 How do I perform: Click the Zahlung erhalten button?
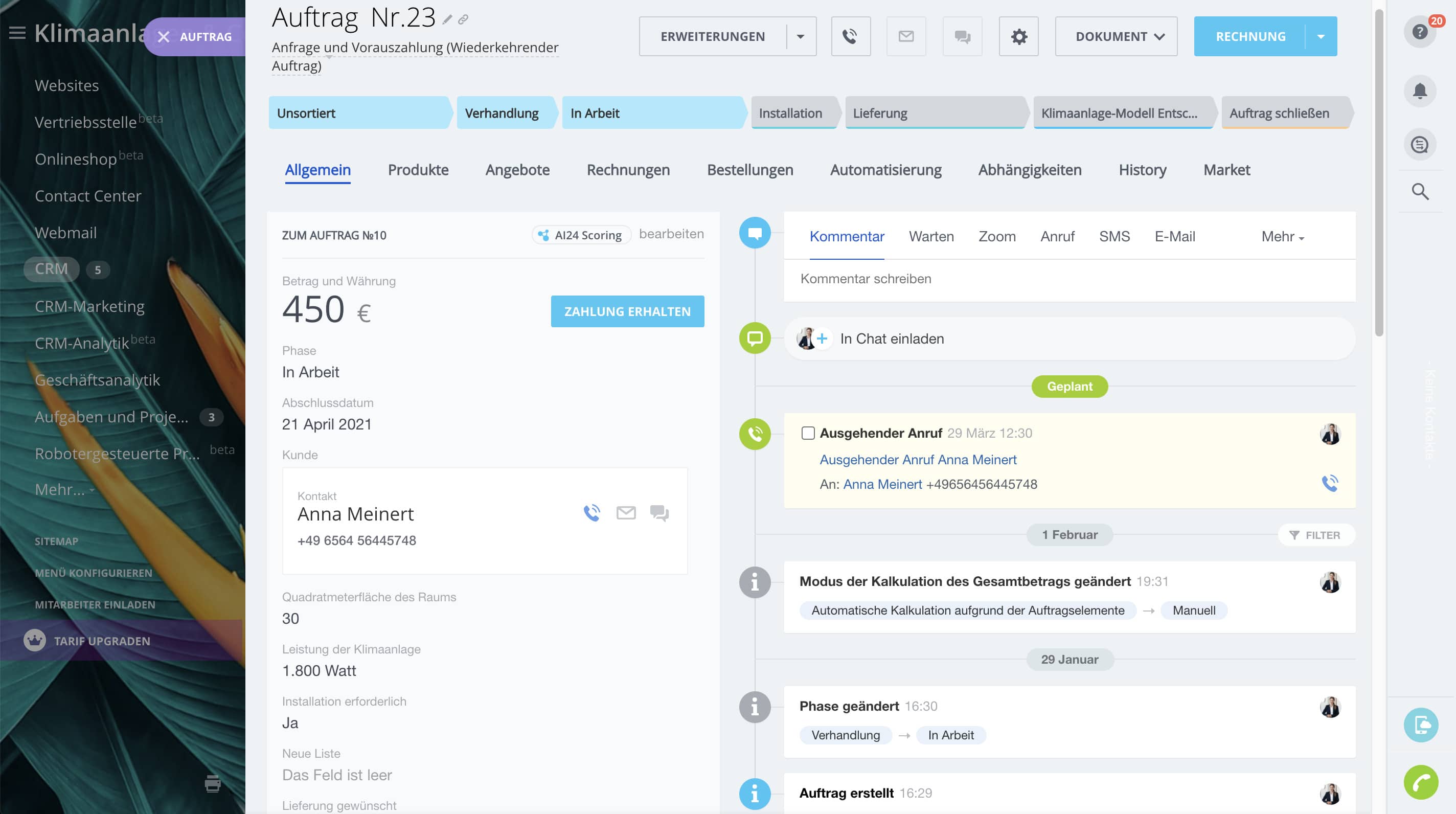coord(627,311)
